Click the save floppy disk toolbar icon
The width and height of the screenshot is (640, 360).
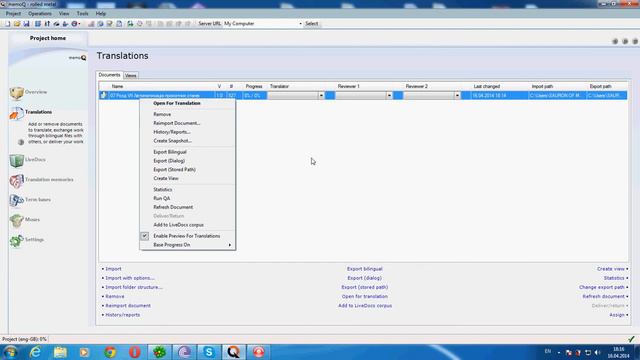pyautogui.click(x=26, y=24)
